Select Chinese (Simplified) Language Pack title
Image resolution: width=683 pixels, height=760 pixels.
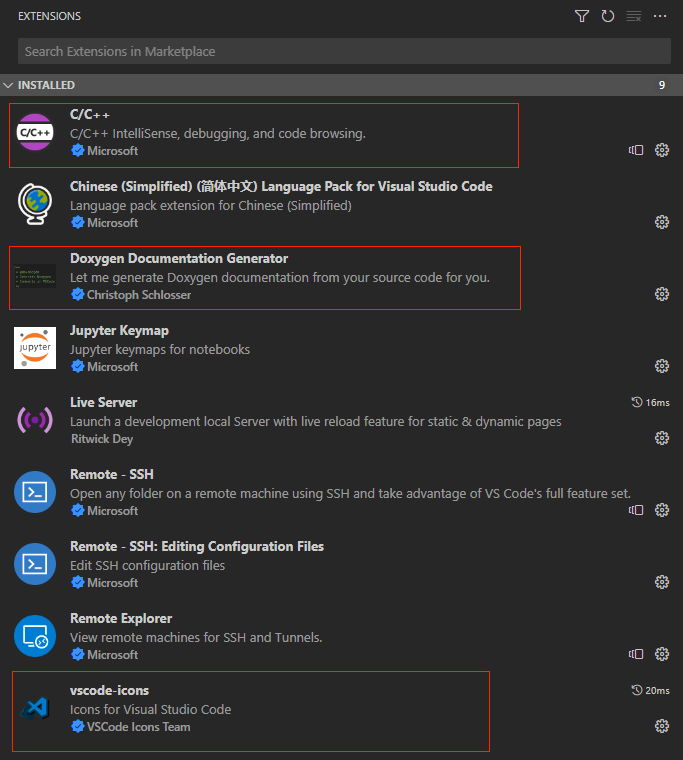pyautogui.click(x=281, y=187)
